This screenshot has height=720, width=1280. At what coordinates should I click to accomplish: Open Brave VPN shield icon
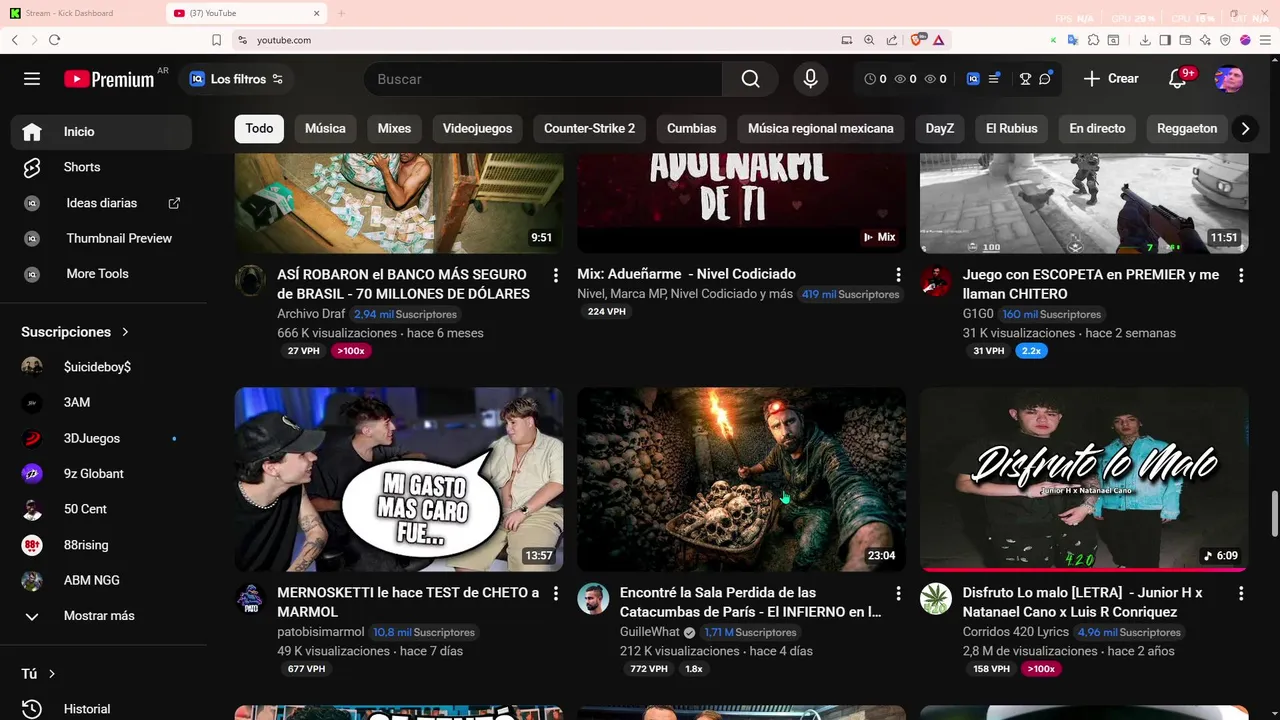point(1225,40)
